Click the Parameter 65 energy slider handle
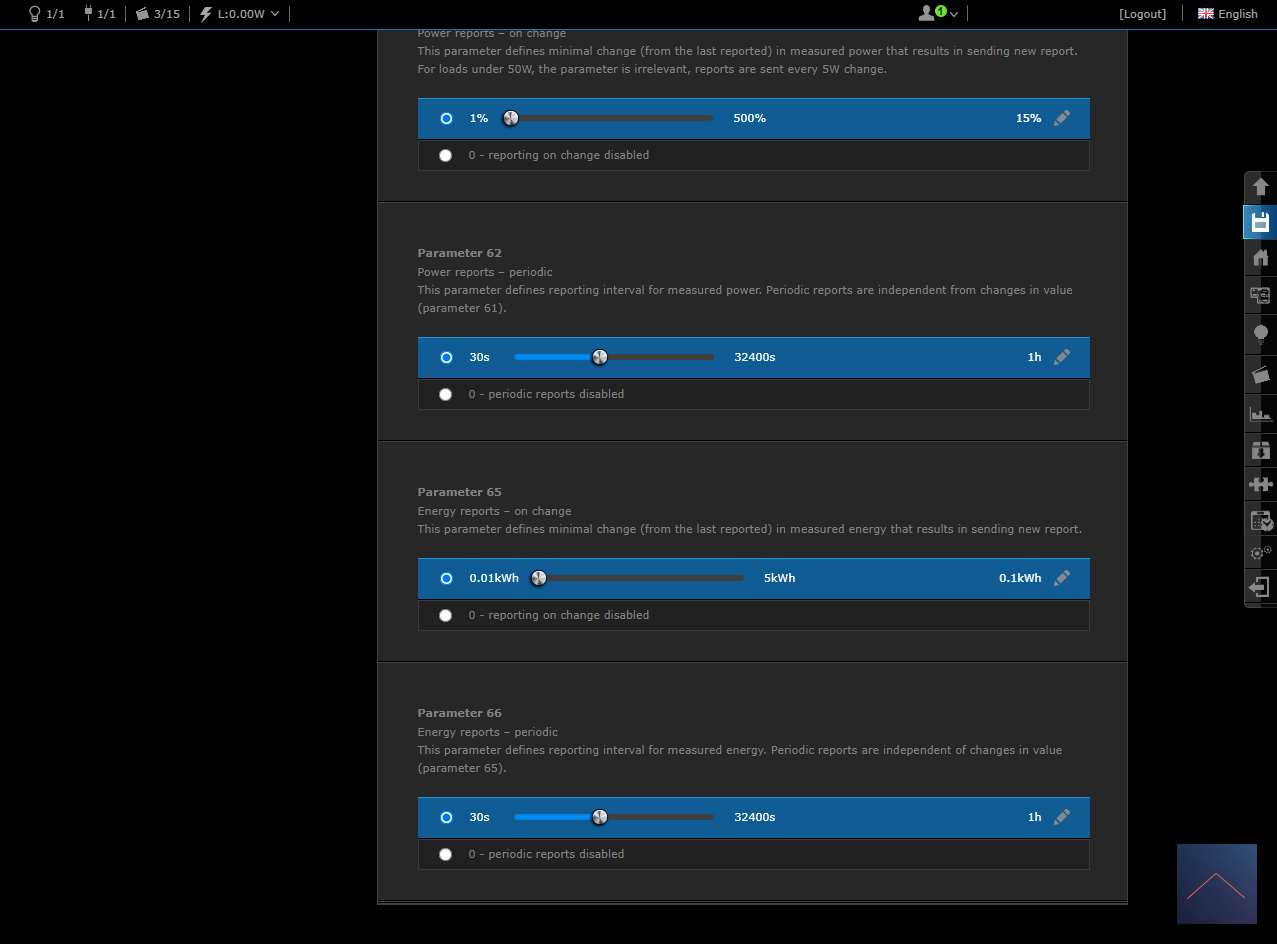Viewport: 1277px width, 944px height. [539, 578]
